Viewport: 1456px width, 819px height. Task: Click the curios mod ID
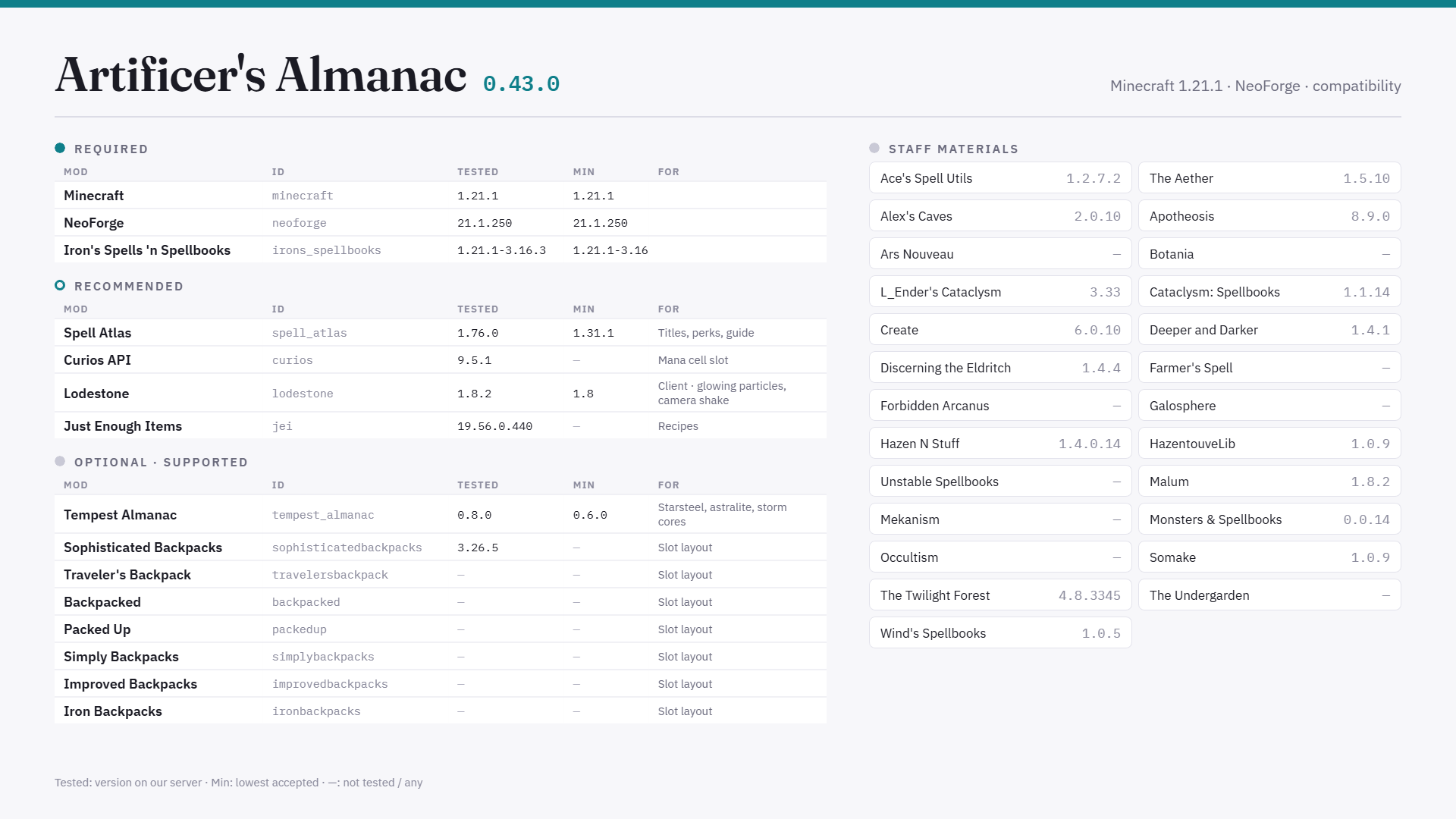[x=293, y=360]
